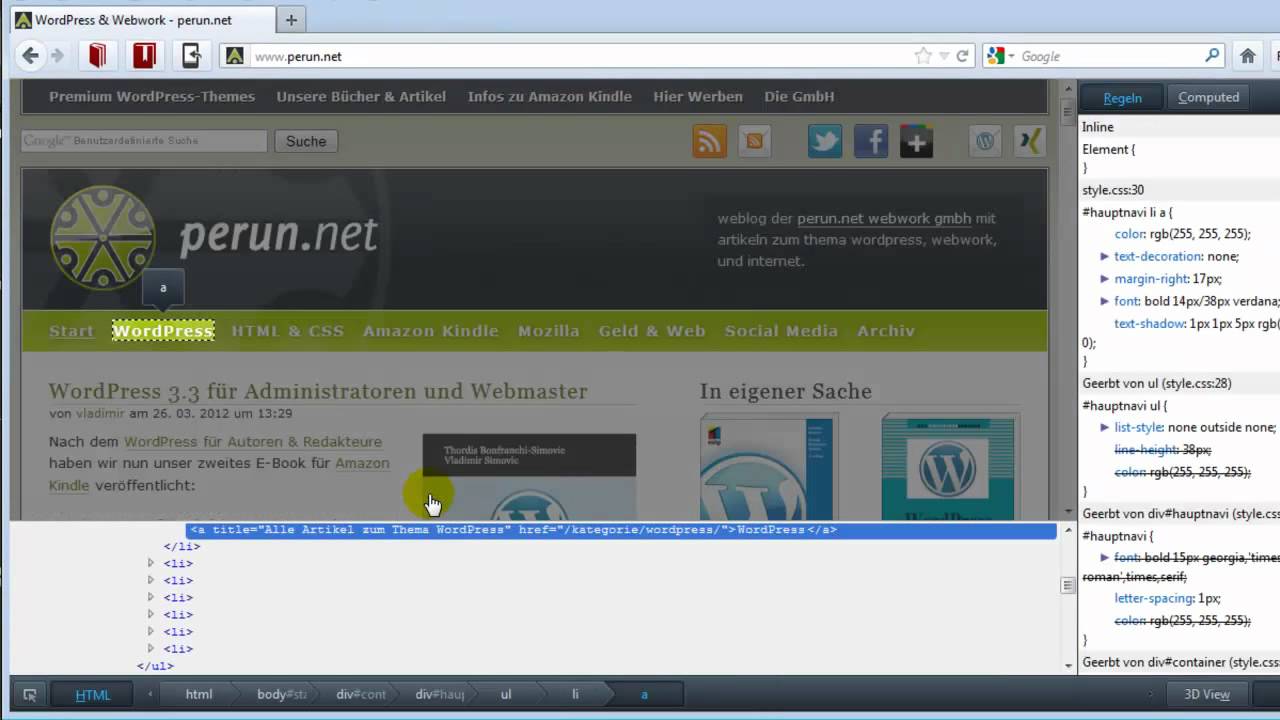Open the Geld & Web navigation item
Screen dimensions: 1280x720
tap(652, 331)
